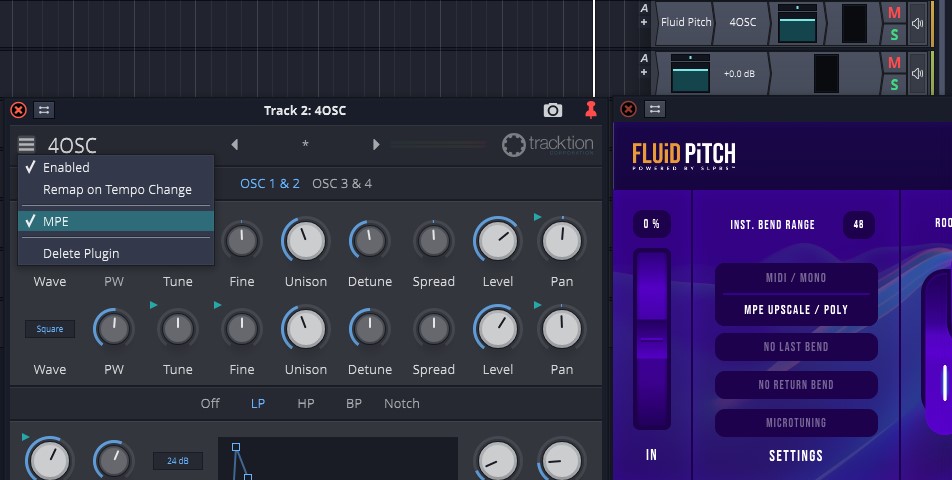
Task: Solo the +0.0 dB track with S
Action: click(x=894, y=84)
